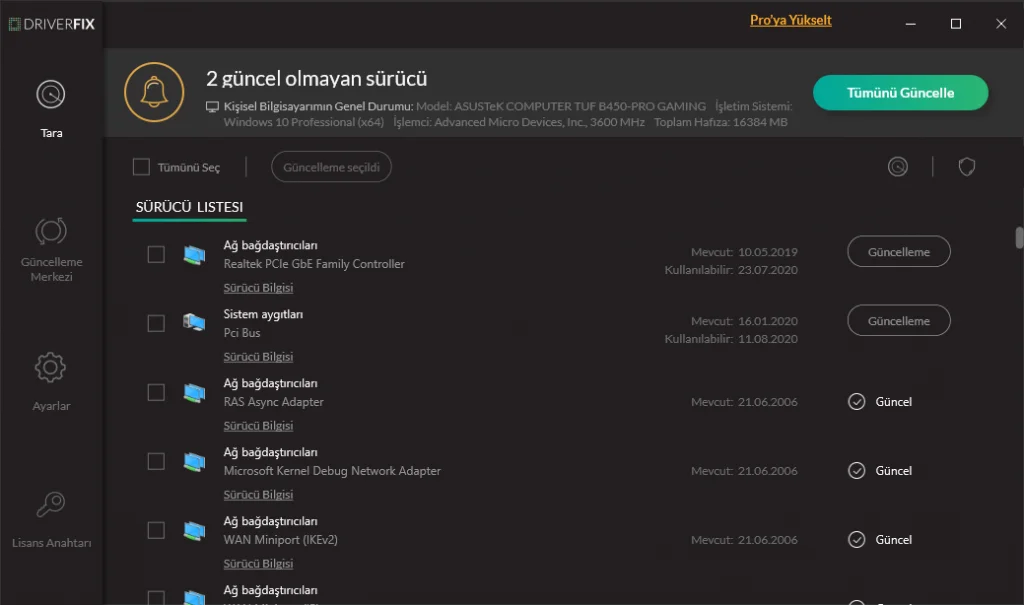
Task: Open Ayarlar gear settings
Action: pos(51,368)
